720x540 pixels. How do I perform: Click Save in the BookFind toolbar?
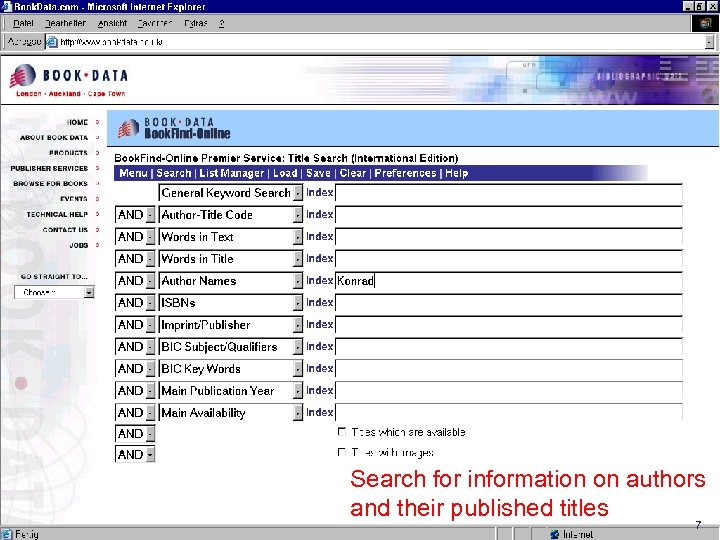pos(319,173)
